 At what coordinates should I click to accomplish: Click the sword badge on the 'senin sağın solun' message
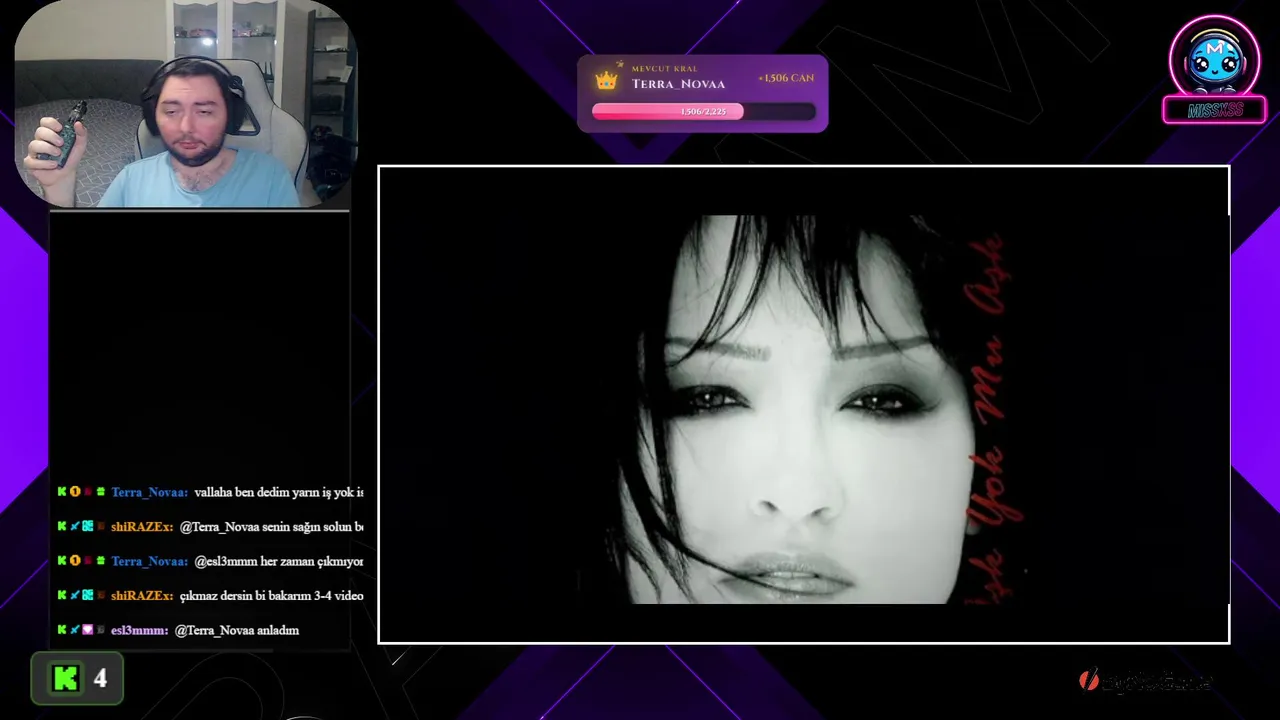pyautogui.click(x=75, y=527)
